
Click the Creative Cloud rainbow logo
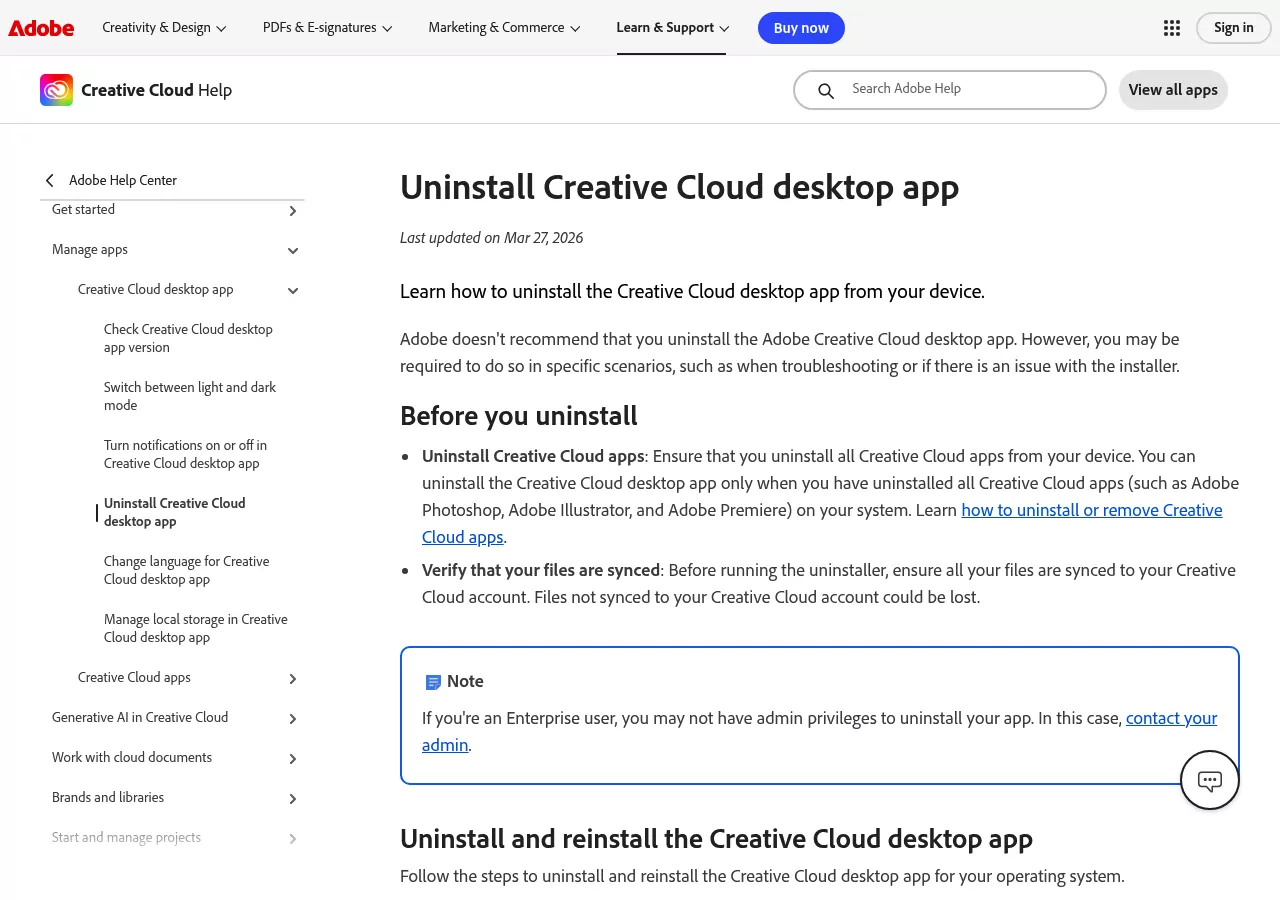pyautogui.click(x=56, y=90)
